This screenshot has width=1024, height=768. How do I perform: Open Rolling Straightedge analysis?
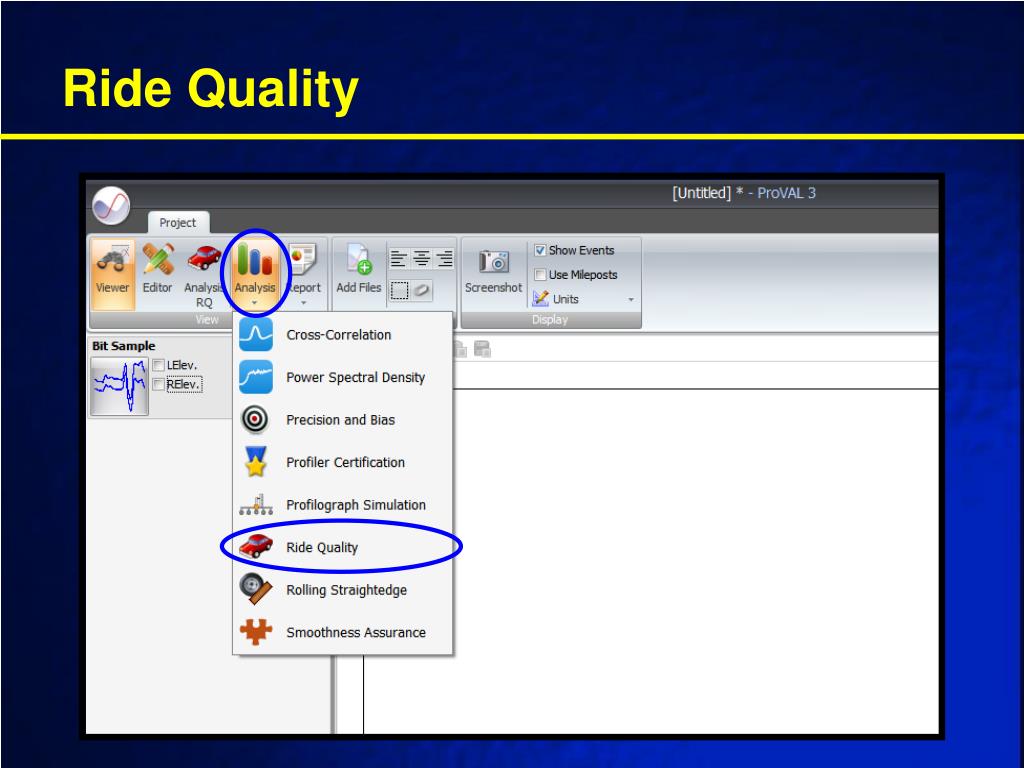pos(342,590)
